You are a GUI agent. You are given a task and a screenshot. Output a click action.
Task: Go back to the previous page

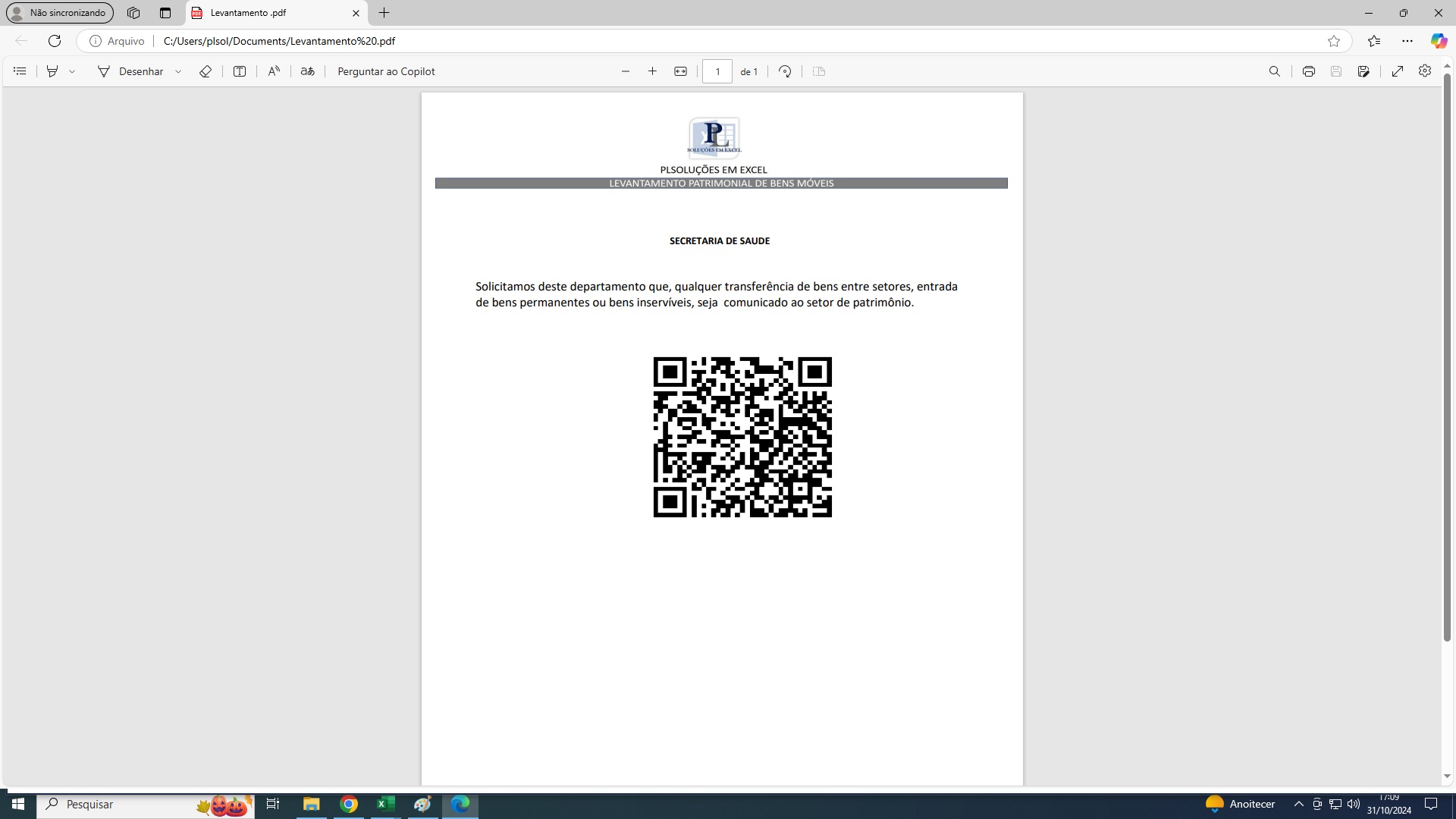pos(21,41)
